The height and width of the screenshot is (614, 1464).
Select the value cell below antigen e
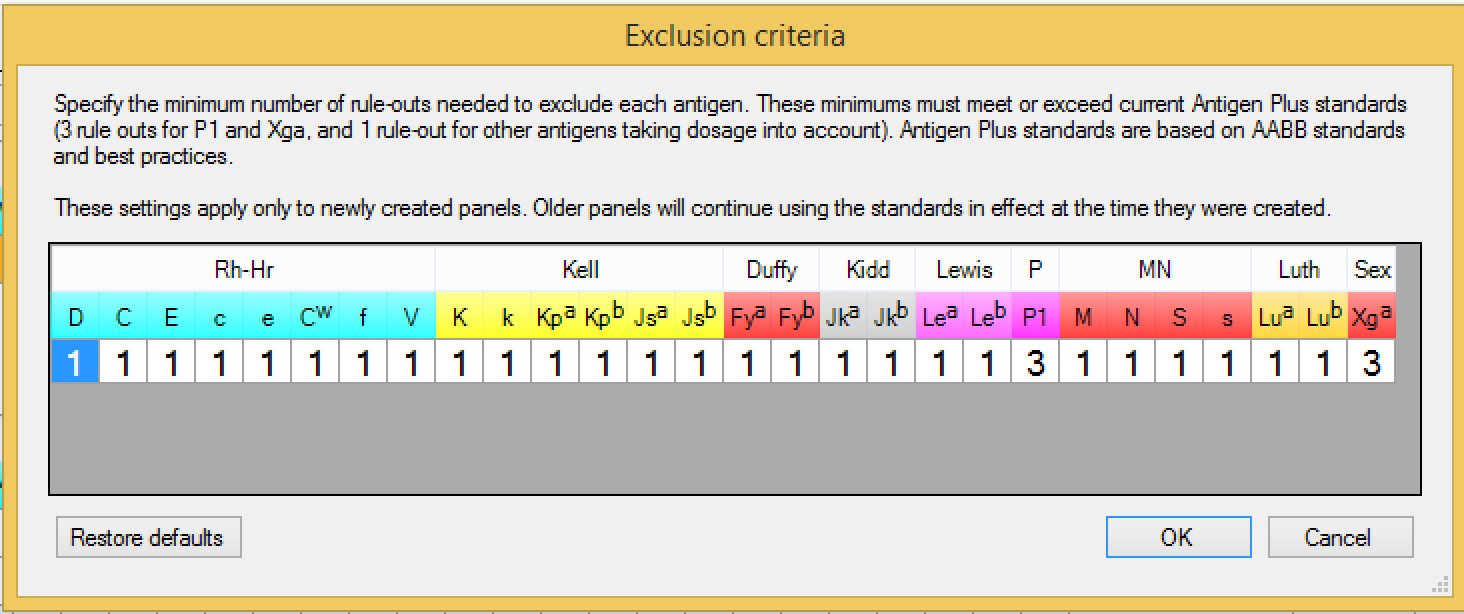(x=266, y=362)
